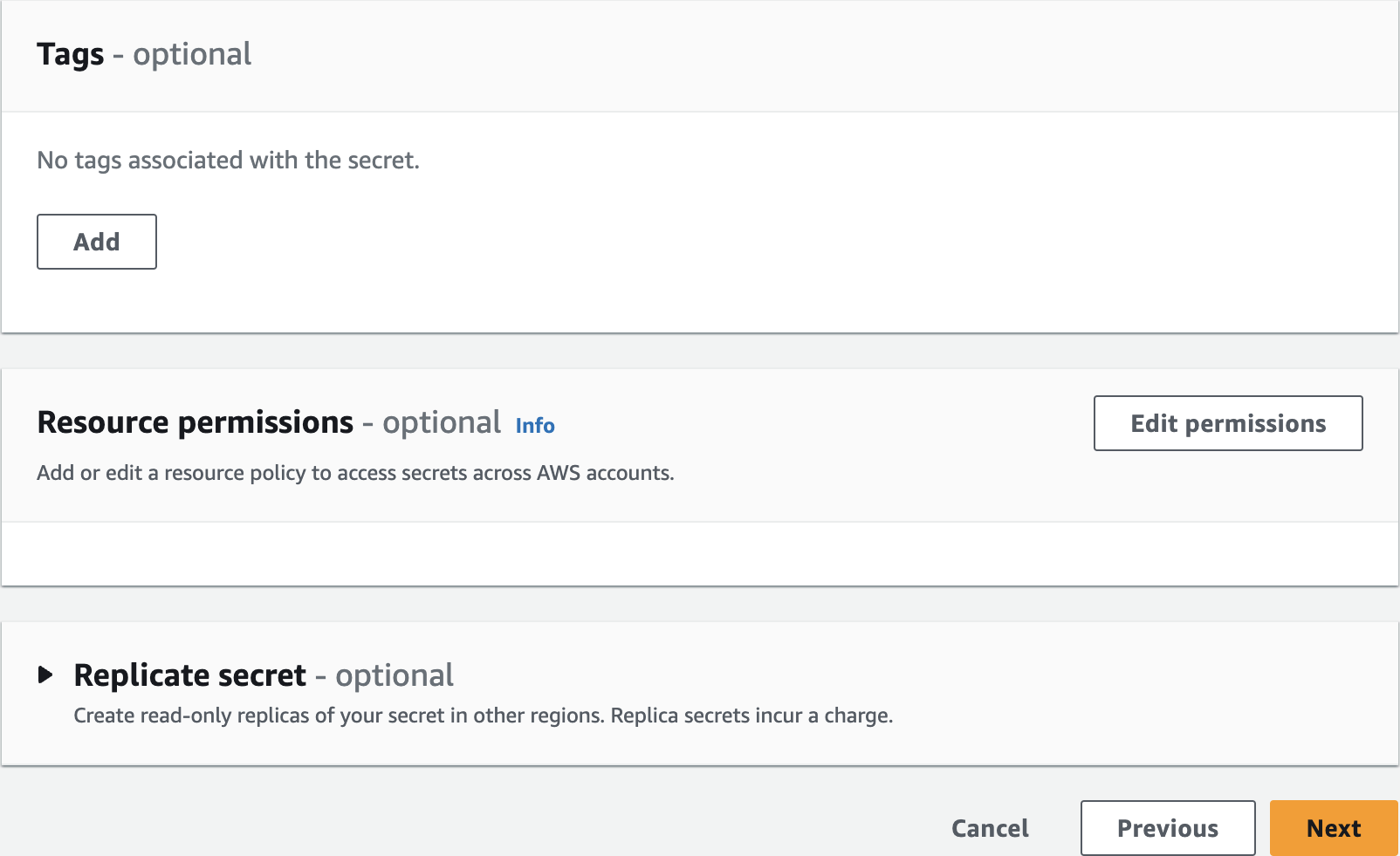Proceed with the orange Next button
This screenshot has height=856, width=1400.
coord(1333,828)
